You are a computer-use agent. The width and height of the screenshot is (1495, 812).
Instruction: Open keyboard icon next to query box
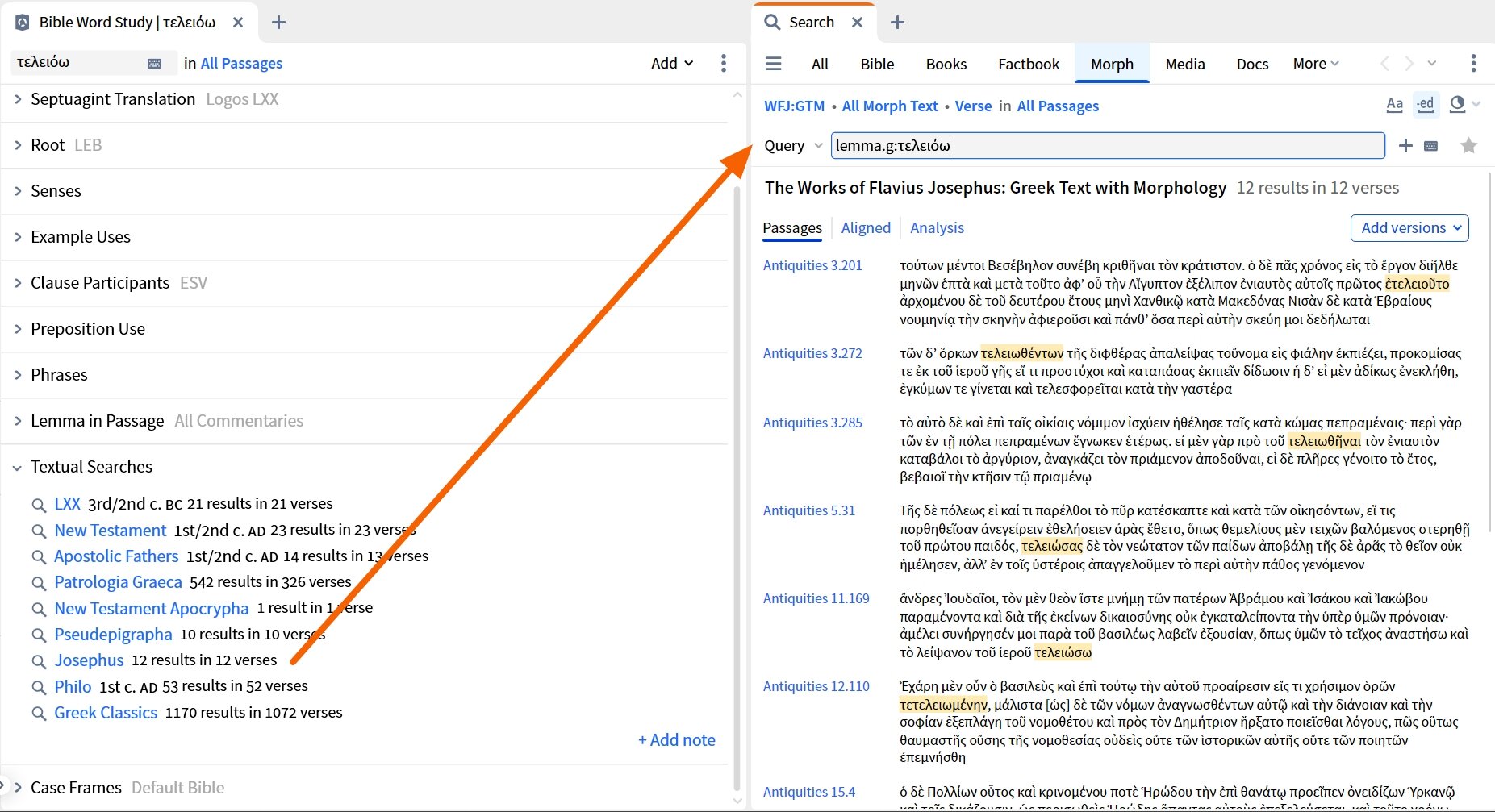tap(1431, 147)
